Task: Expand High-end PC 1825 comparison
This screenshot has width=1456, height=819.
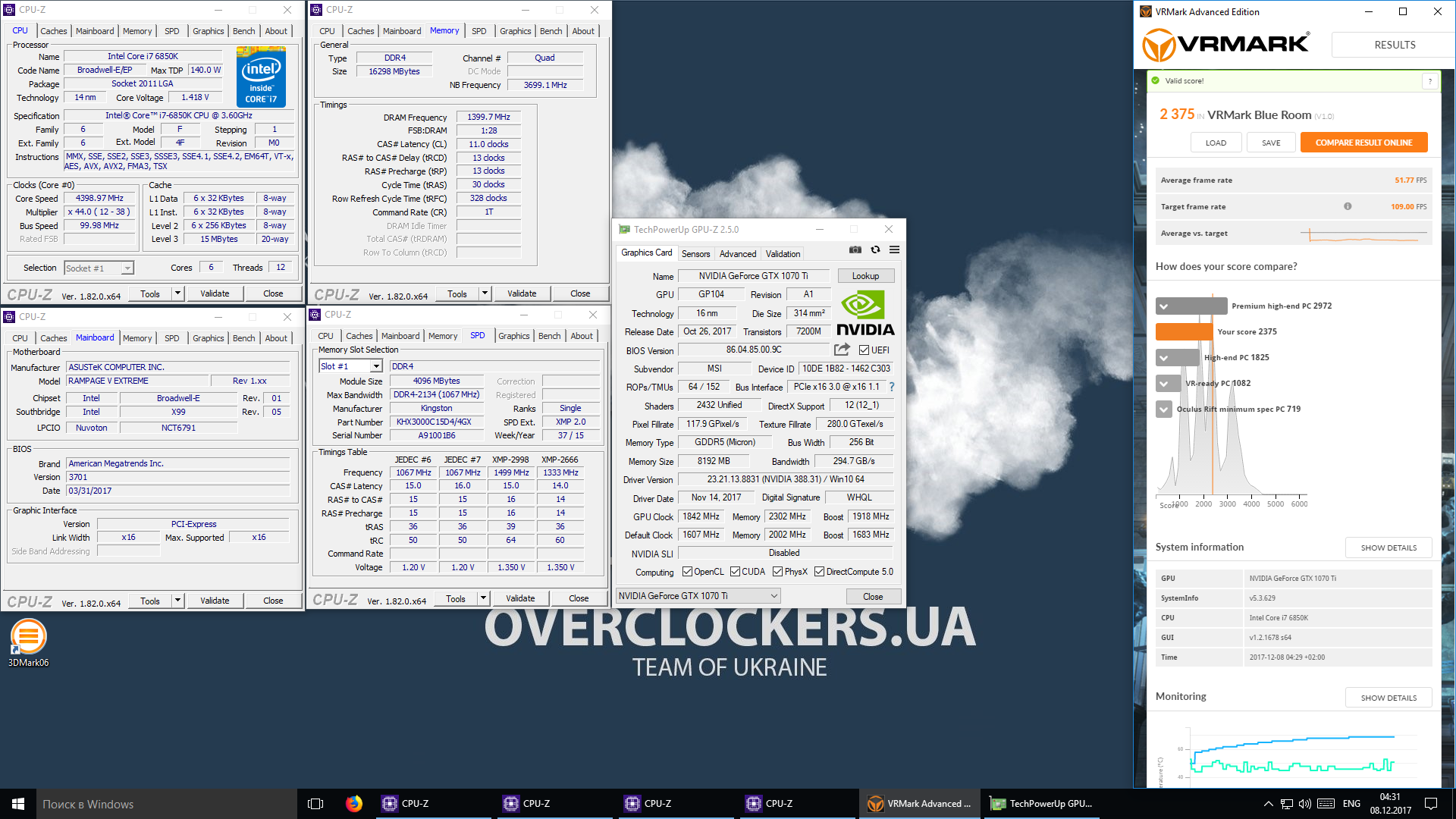Action: tap(1163, 358)
